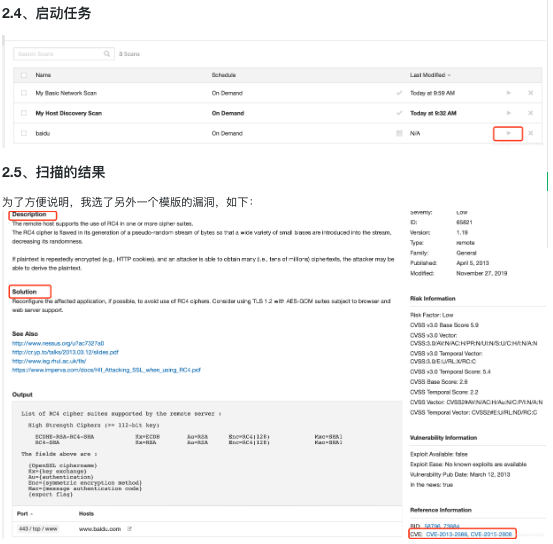The image size is (553, 544).
Task: Open the imperva.com RC4 PDF link
Action: 106,370
